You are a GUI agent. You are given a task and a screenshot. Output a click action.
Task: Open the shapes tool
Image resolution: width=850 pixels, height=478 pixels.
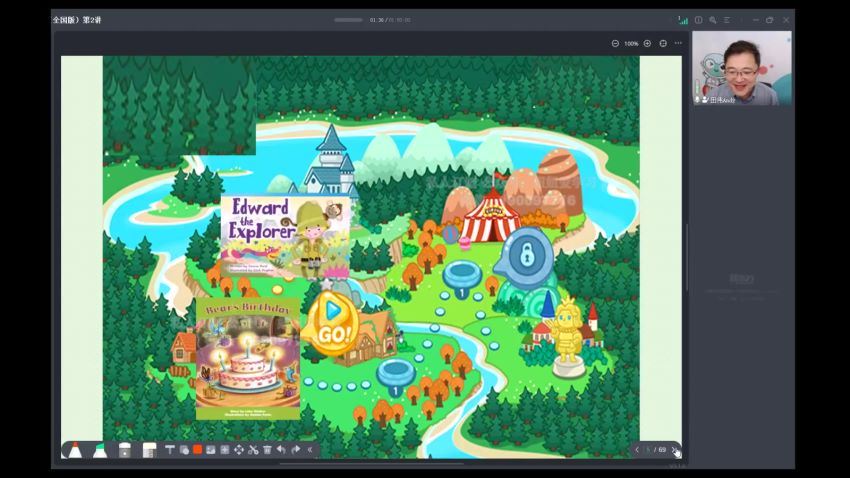(184, 450)
